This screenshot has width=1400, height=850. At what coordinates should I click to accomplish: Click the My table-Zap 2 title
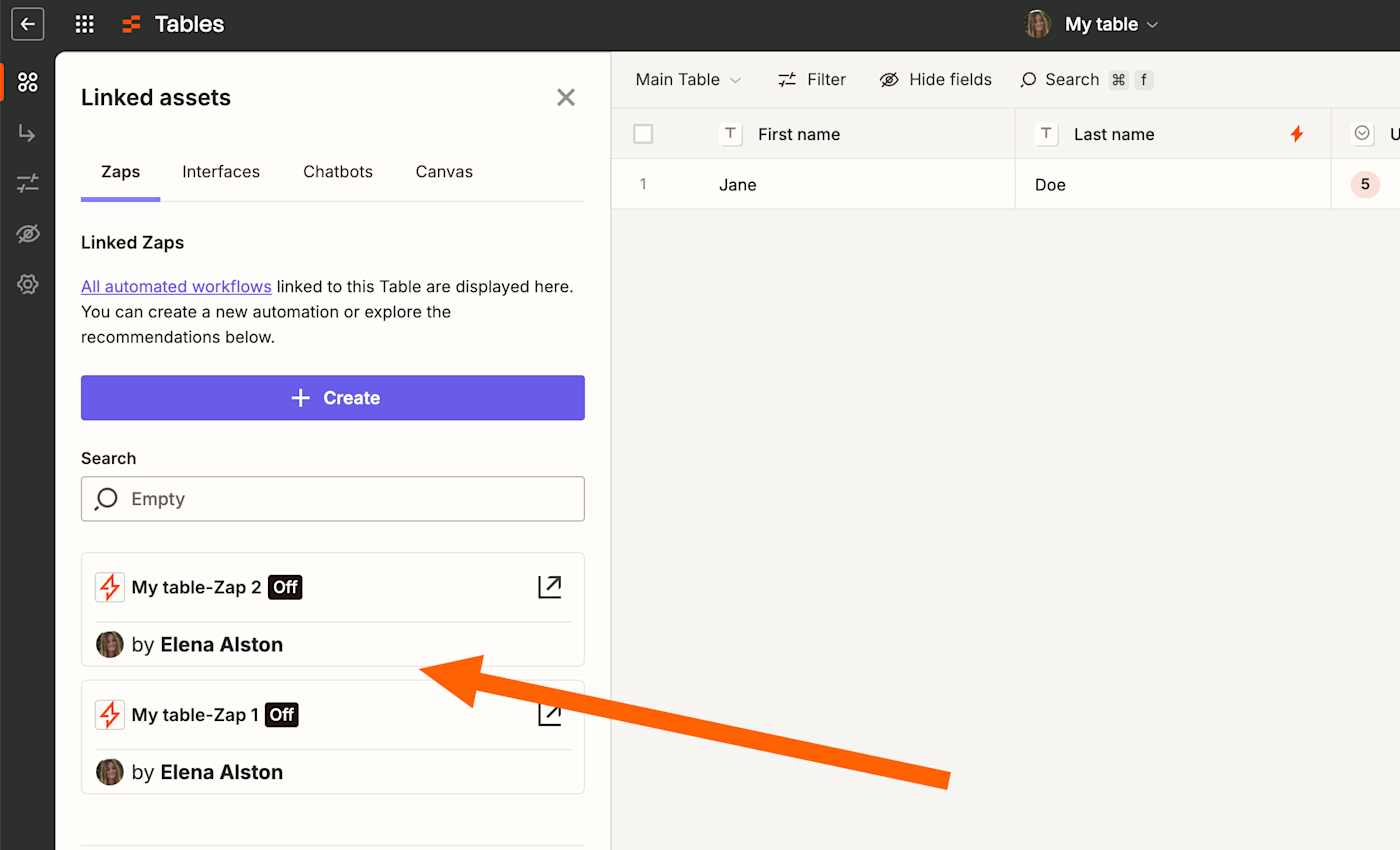pos(196,587)
